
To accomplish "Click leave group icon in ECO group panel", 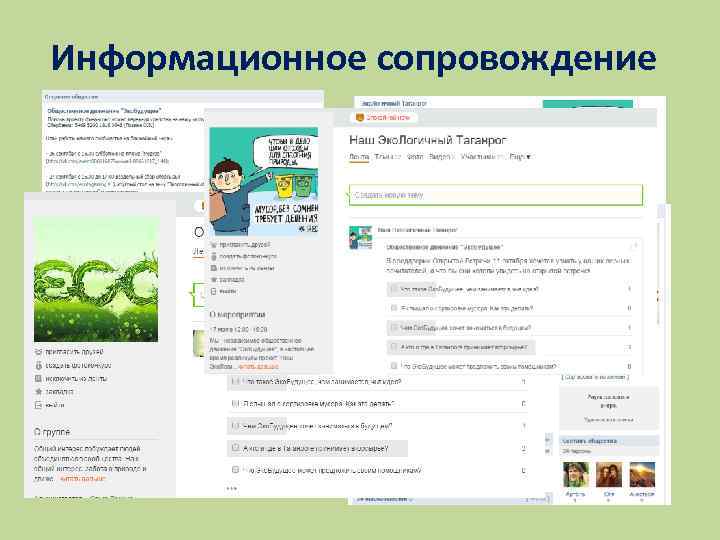I will (x=39, y=405).
